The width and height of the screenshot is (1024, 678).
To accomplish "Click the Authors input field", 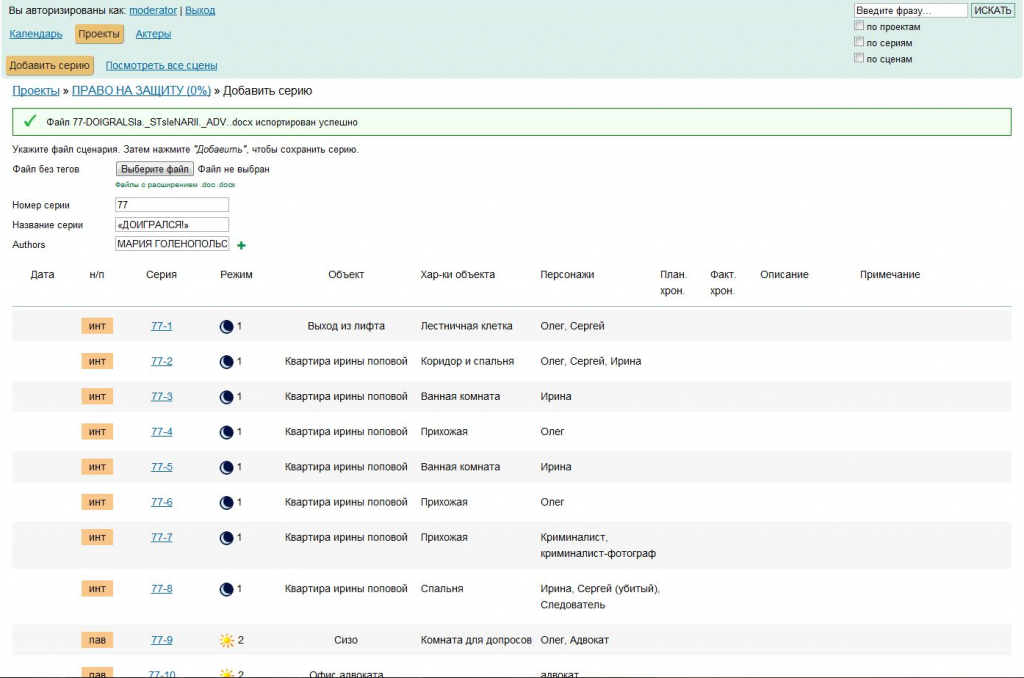I will pos(172,244).
